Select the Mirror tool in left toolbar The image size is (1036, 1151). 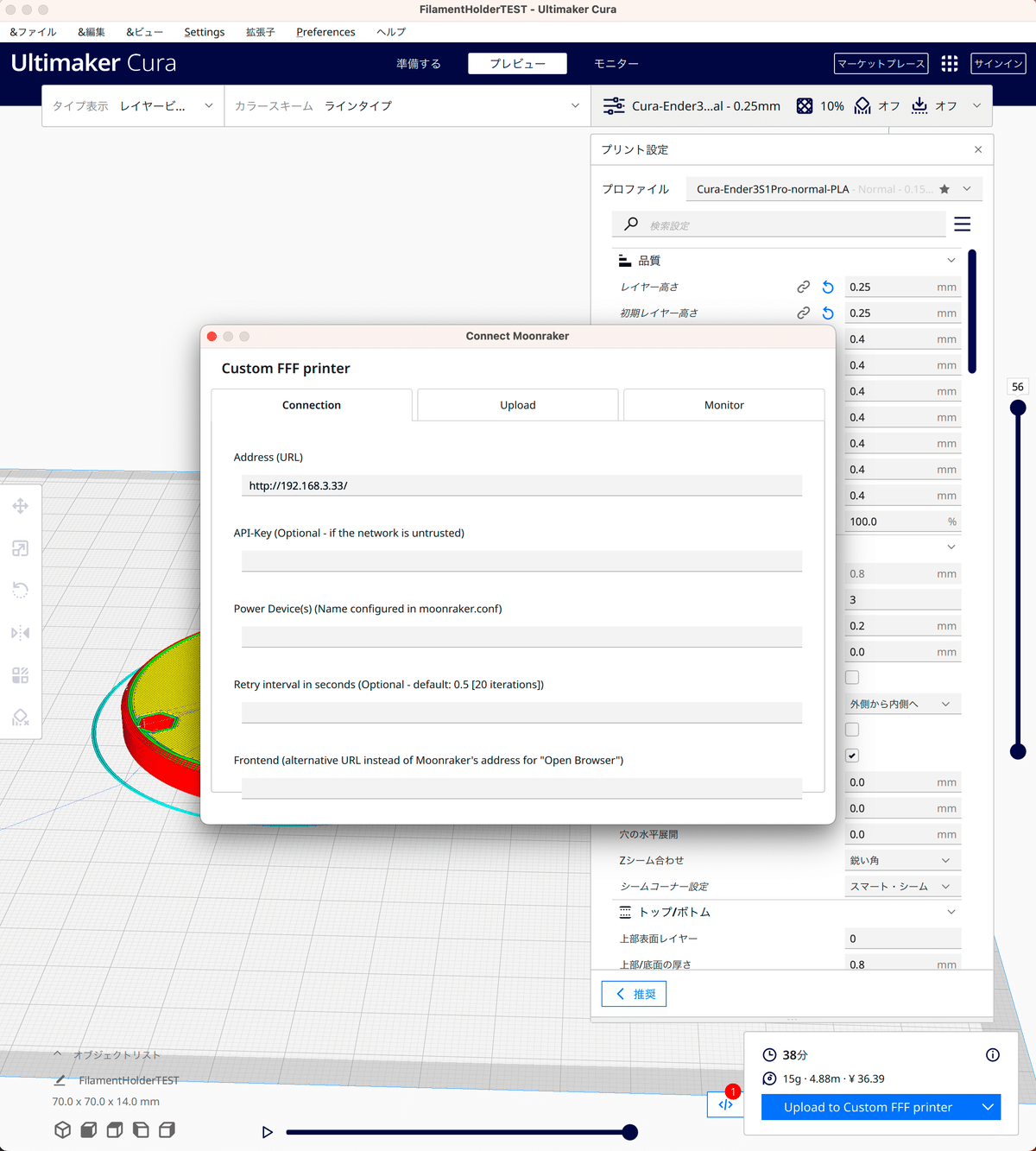(21, 633)
